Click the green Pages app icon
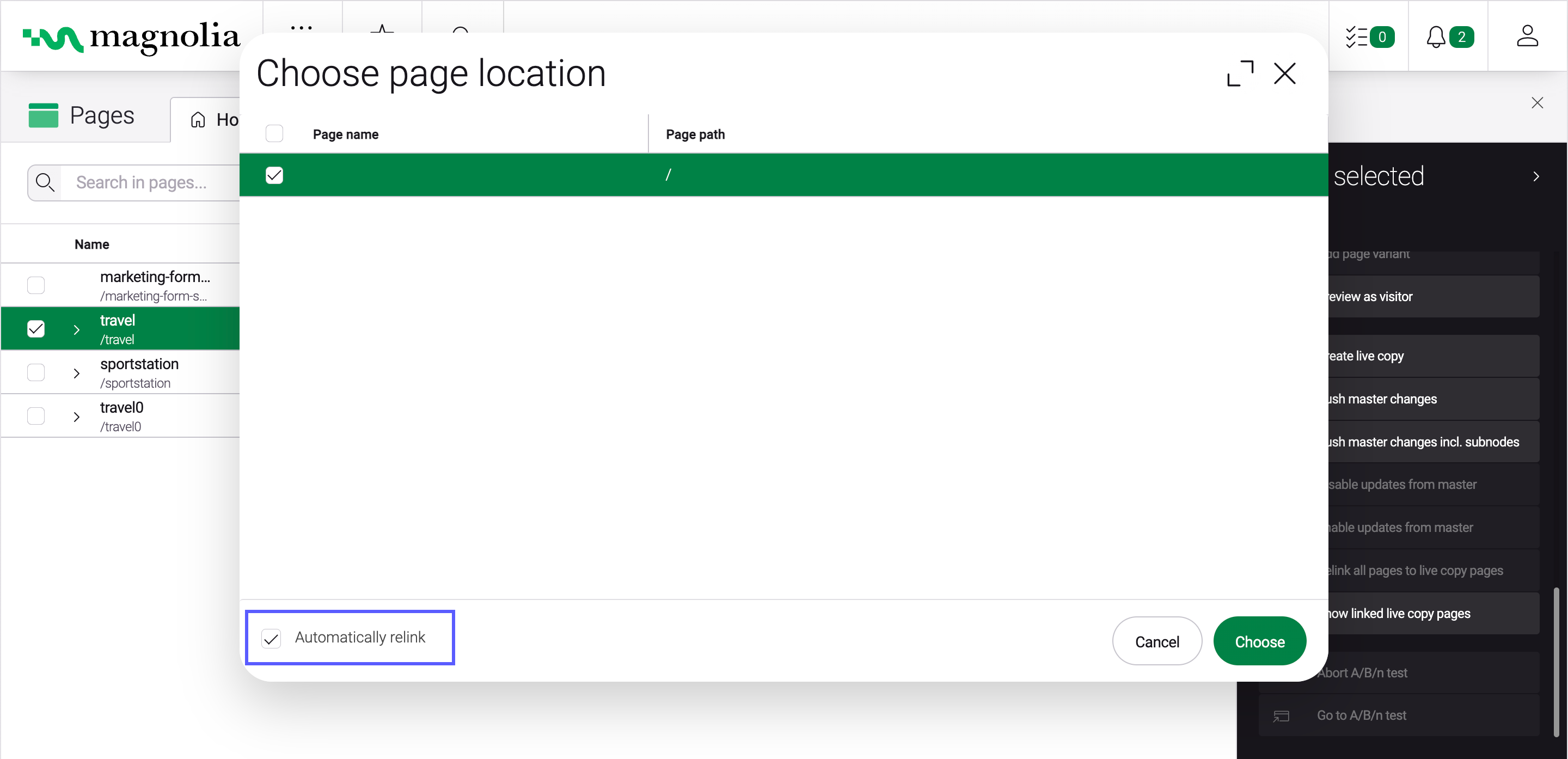Image resolution: width=1568 pixels, height=759 pixels. [43, 115]
